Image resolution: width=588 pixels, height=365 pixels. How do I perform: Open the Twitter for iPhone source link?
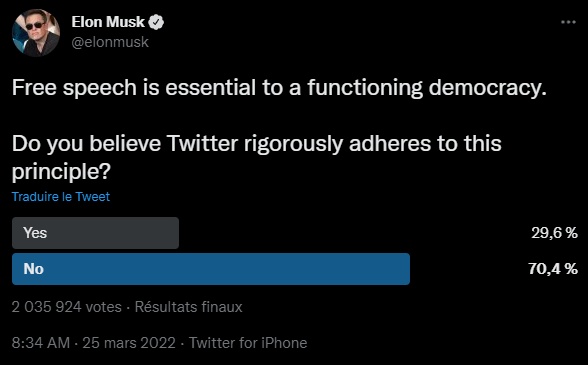click(x=248, y=343)
